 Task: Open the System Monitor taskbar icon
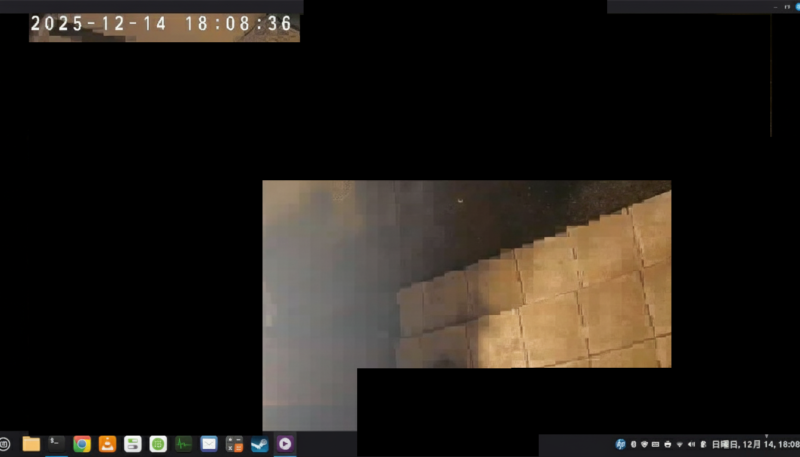(184, 444)
